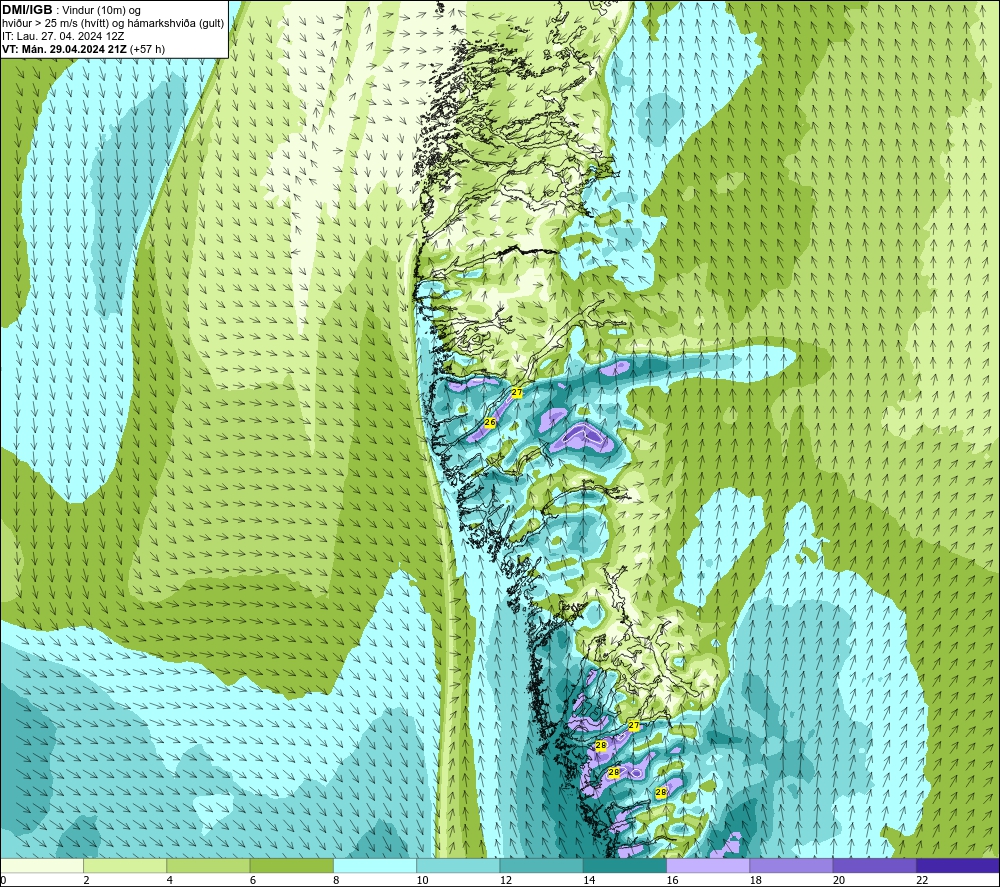The image size is (1000, 887).
Task: Click the scale number 18
Action: tap(756, 880)
